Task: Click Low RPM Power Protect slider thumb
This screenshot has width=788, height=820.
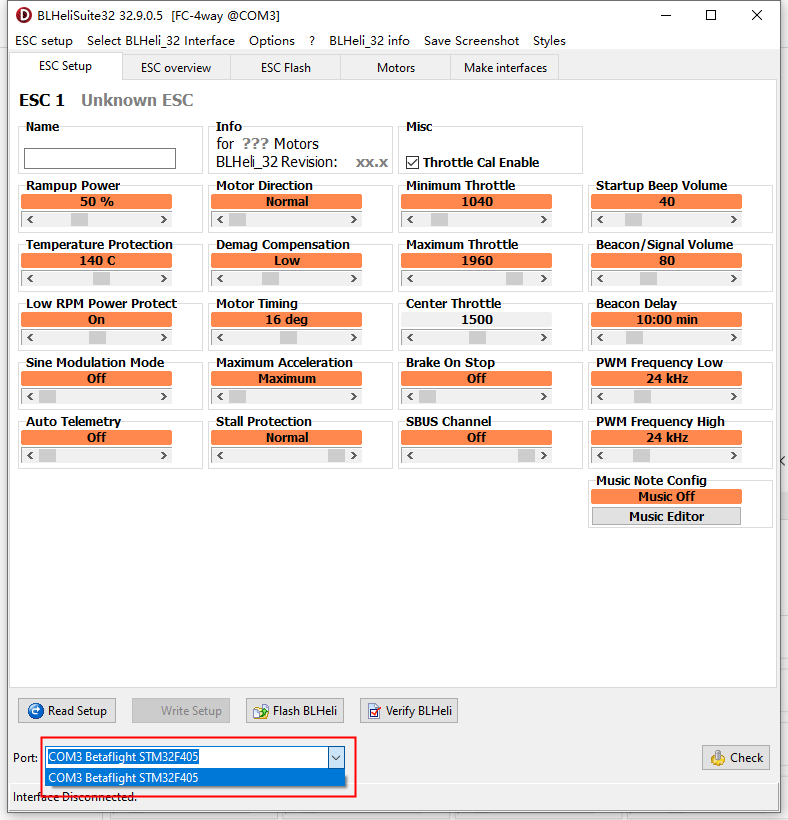Action: 97,338
